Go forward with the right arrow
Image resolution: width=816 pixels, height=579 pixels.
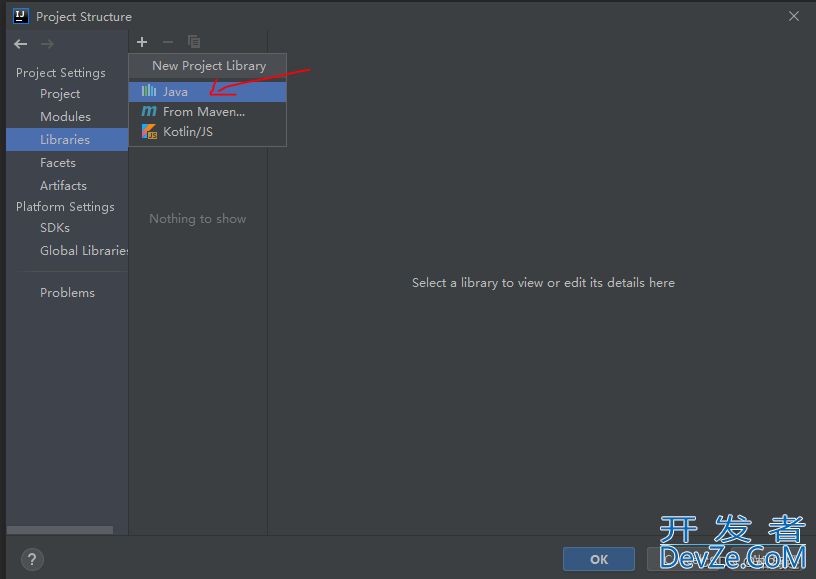coord(47,44)
